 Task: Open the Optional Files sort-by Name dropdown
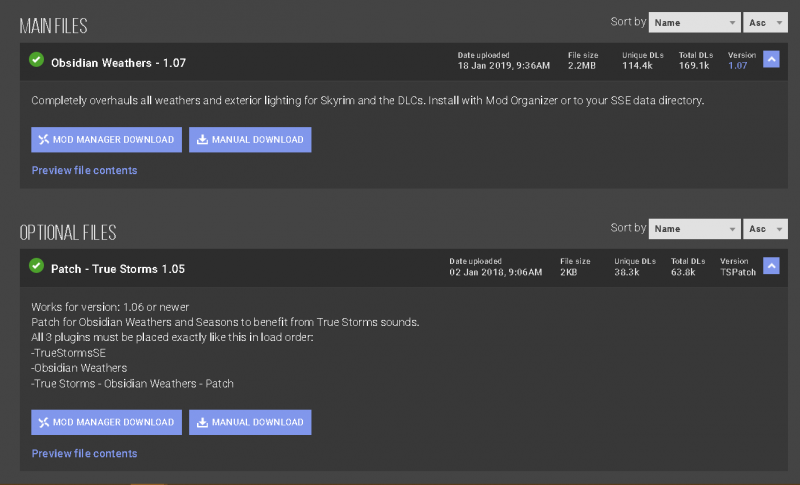point(694,228)
